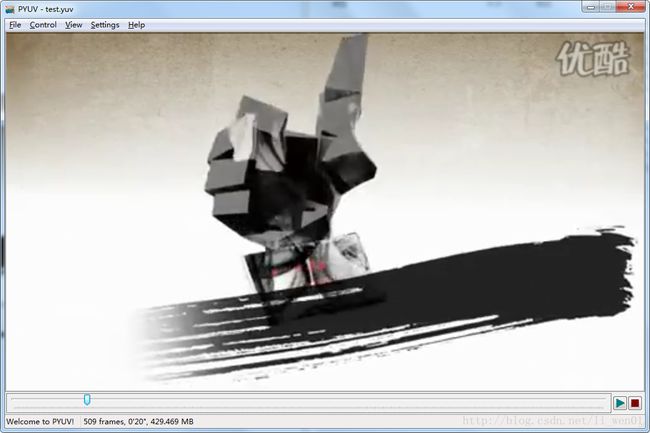Click the video frame display area
Image resolution: width=650 pixels, height=433 pixels.
(325, 211)
